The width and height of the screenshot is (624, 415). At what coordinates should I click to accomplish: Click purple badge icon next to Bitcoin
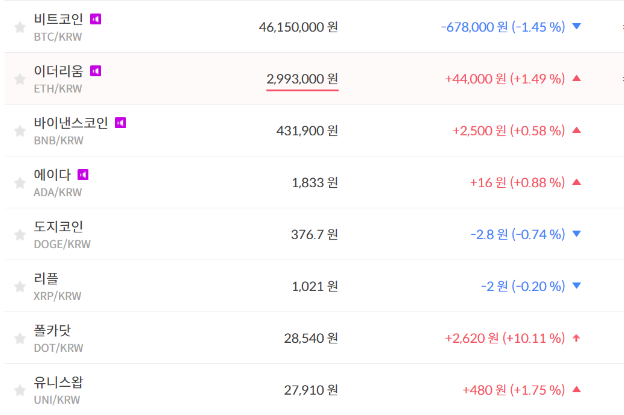click(x=95, y=19)
